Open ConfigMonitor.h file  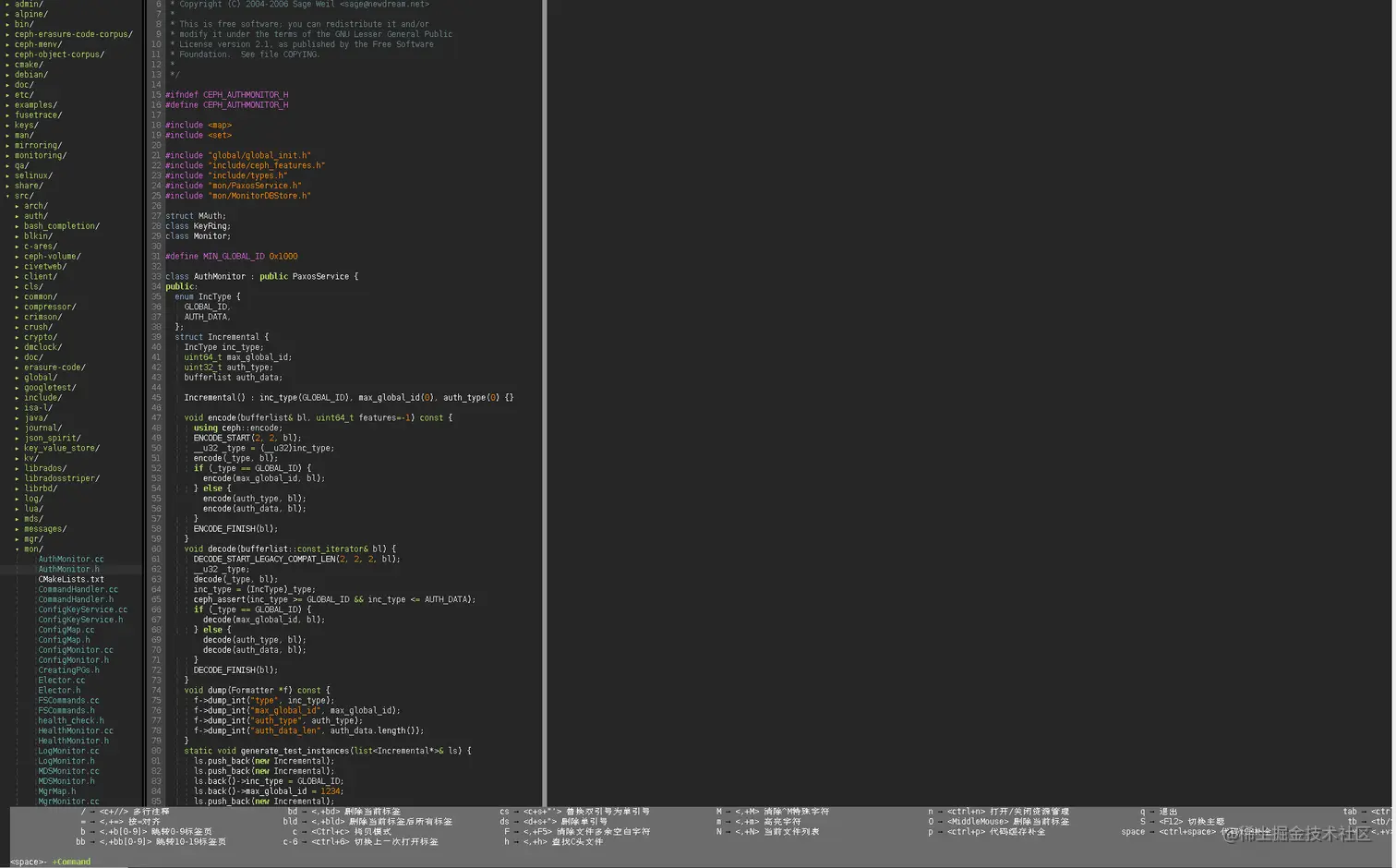tap(73, 660)
